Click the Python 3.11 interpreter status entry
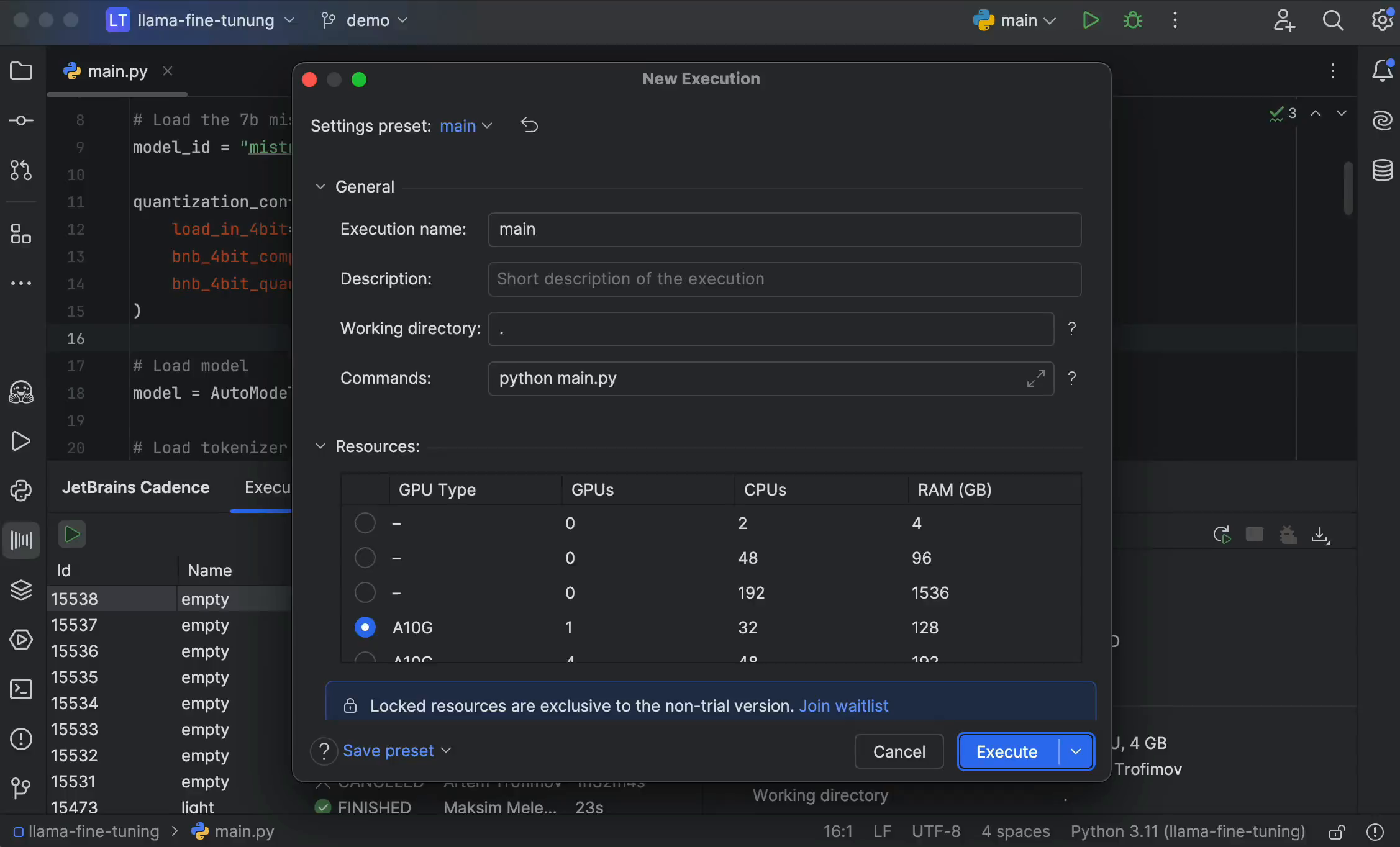 click(x=1188, y=831)
